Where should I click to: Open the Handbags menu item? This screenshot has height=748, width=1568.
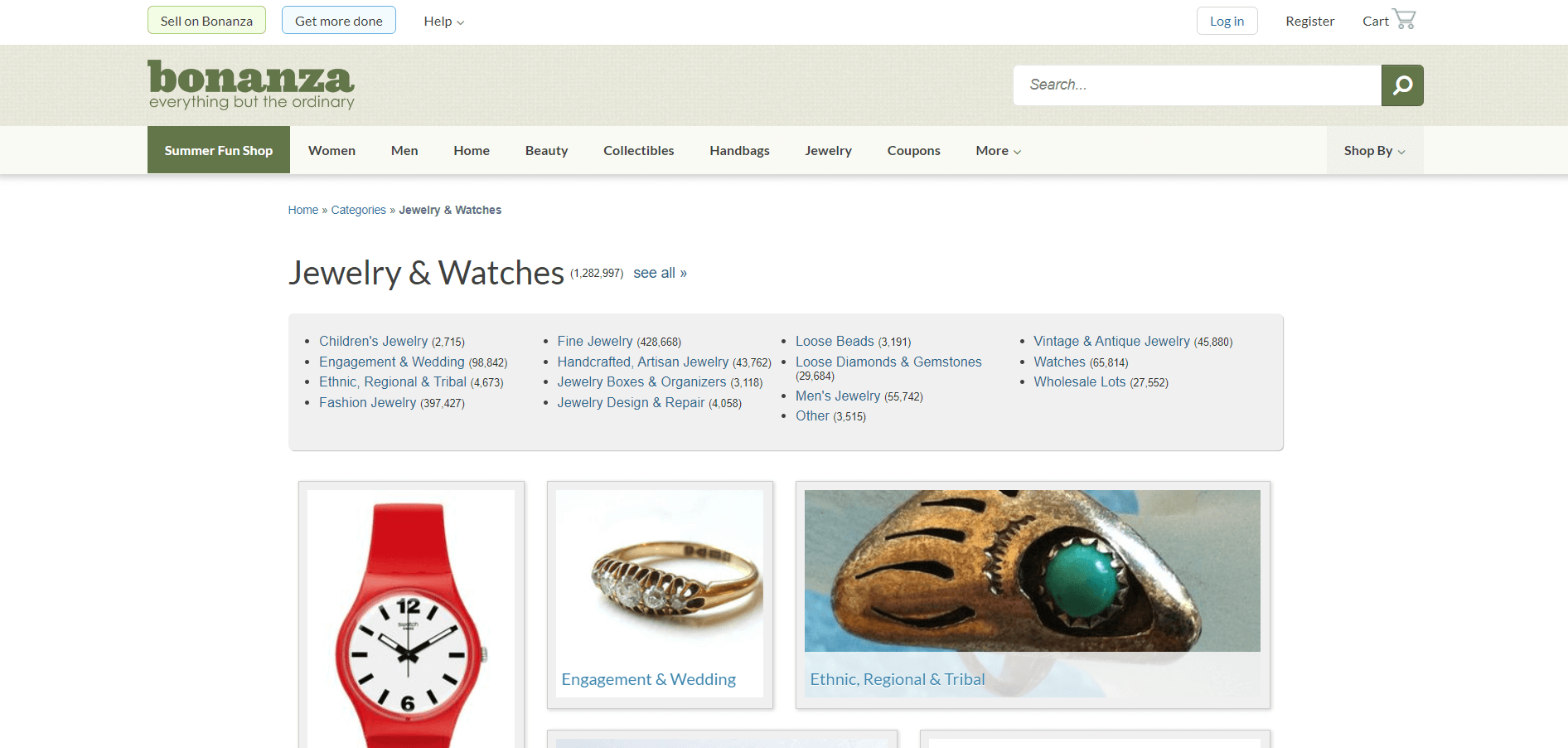click(x=739, y=151)
